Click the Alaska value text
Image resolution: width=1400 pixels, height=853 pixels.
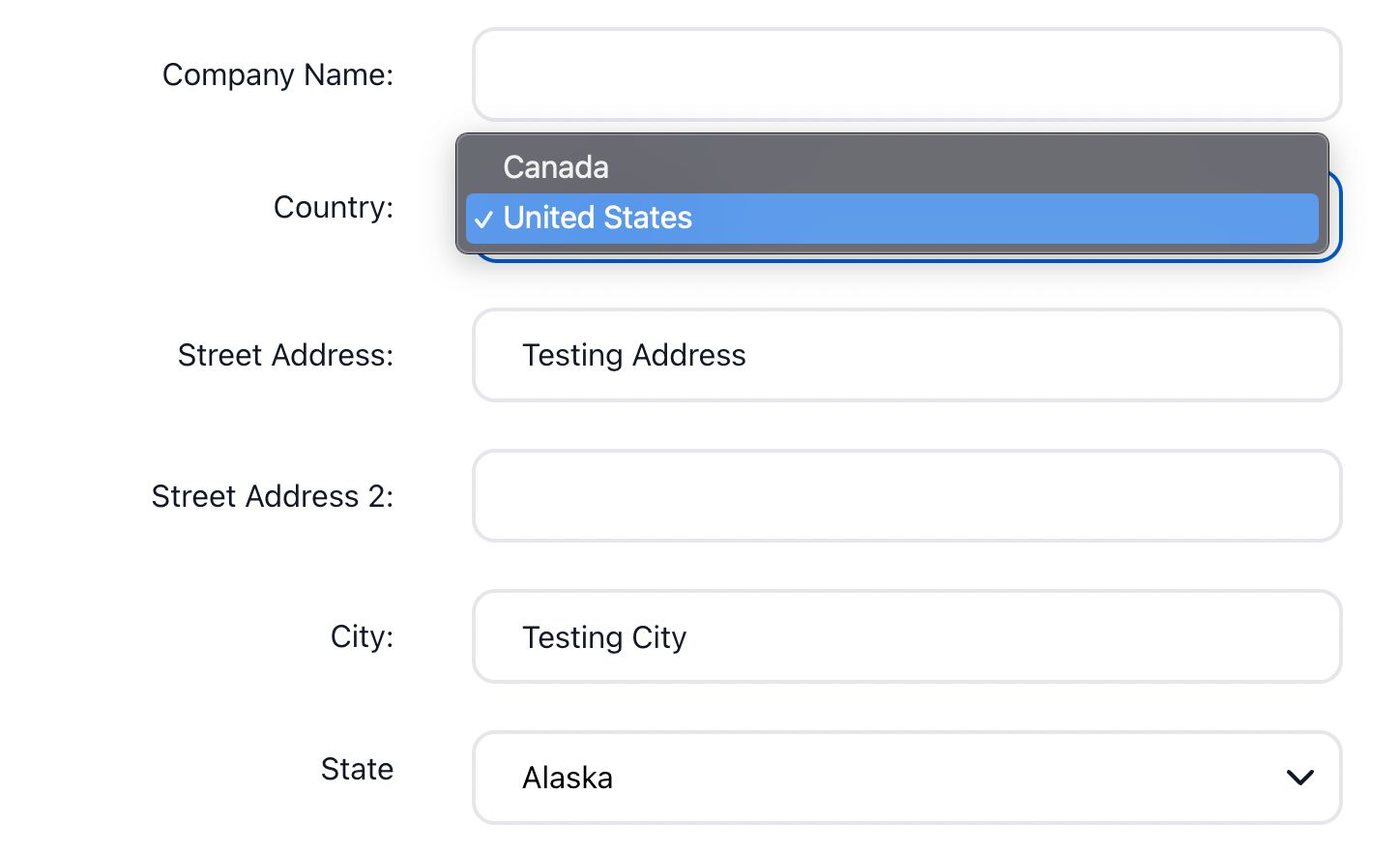[x=568, y=779]
